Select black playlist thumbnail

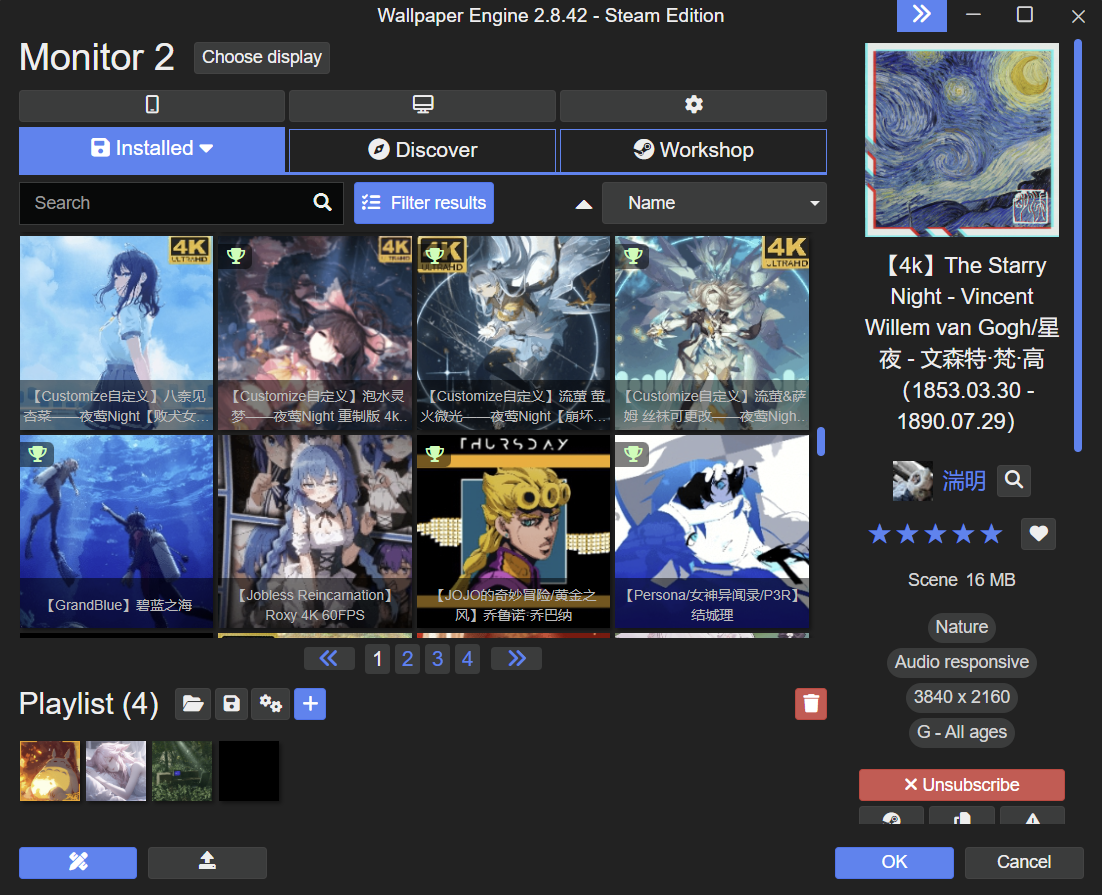(x=249, y=771)
